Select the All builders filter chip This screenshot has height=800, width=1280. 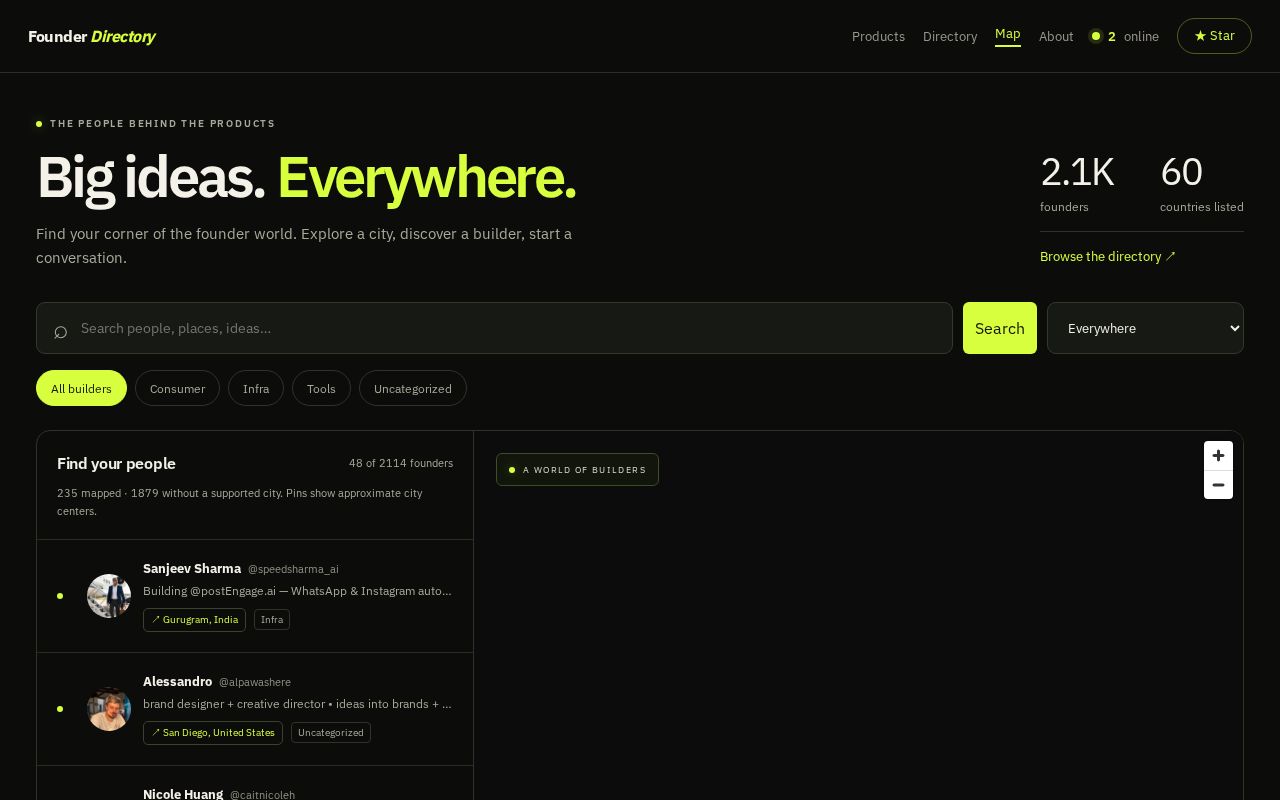pyautogui.click(x=81, y=388)
